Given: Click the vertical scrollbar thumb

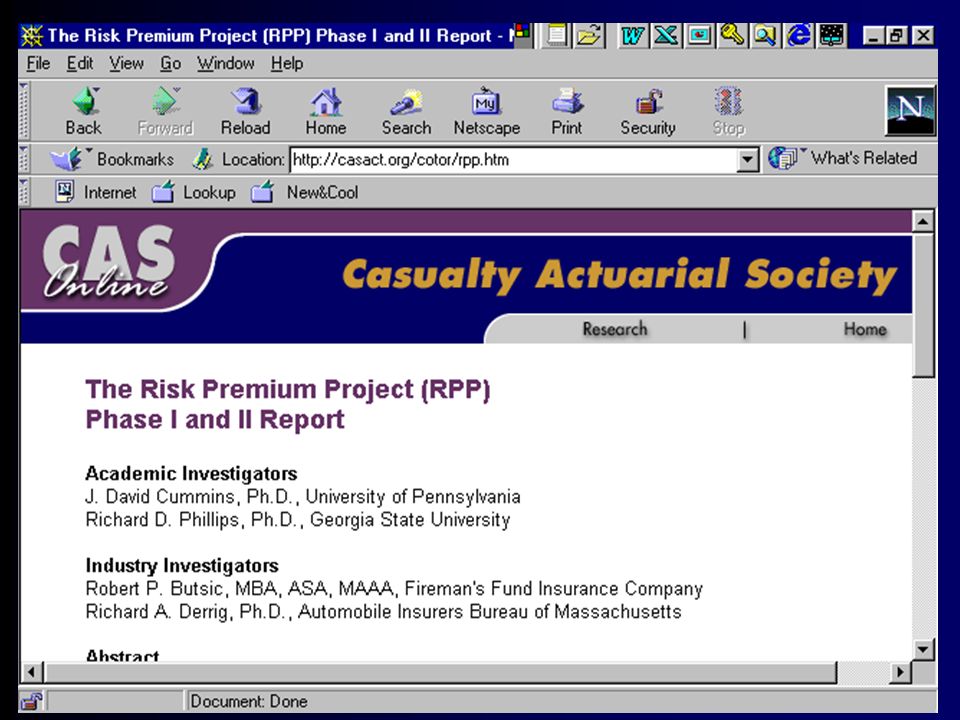Looking at the screenshot, I should (923, 304).
